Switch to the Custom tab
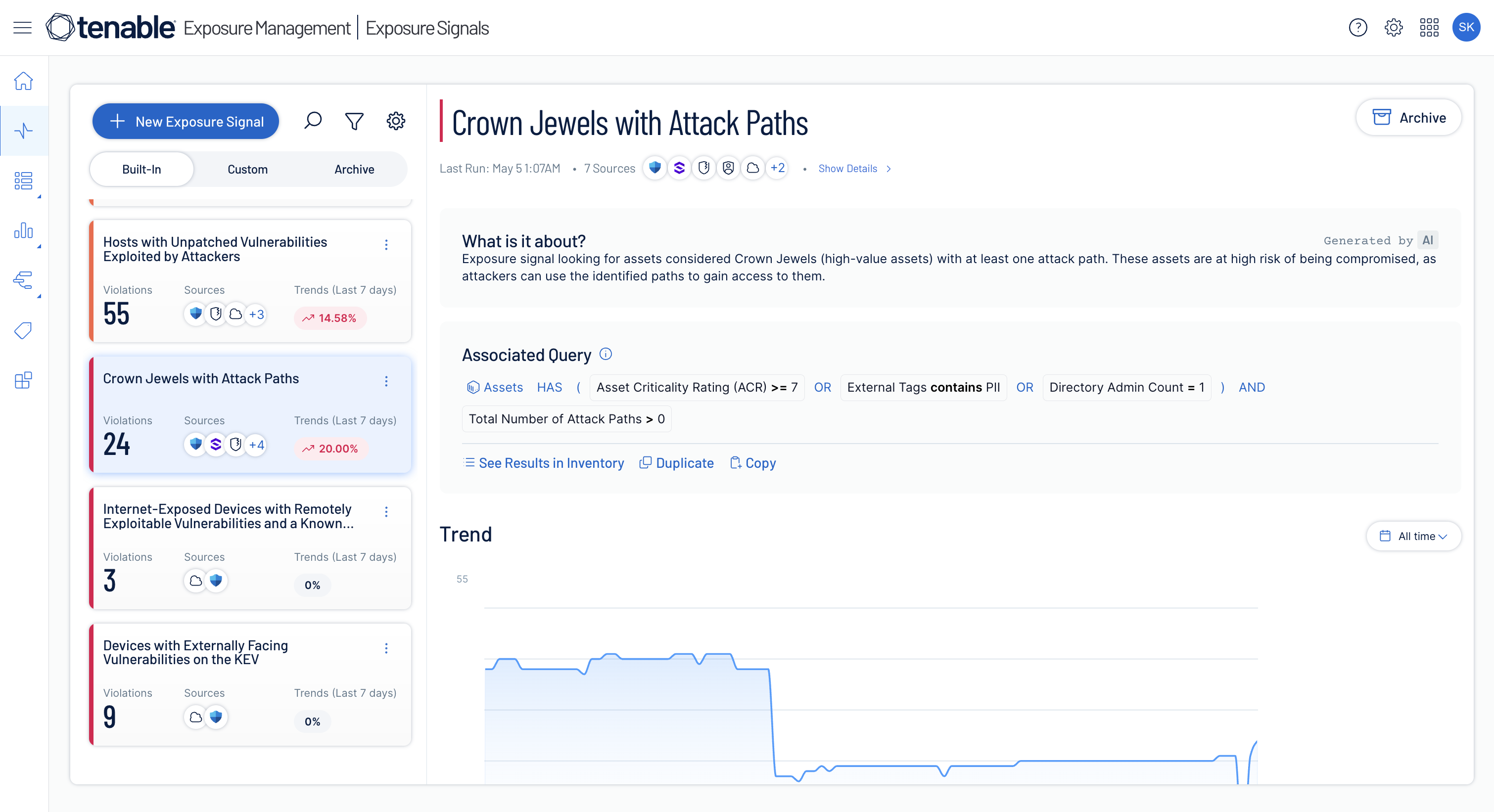Viewport: 1494px width, 812px height. click(x=247, y=169)
